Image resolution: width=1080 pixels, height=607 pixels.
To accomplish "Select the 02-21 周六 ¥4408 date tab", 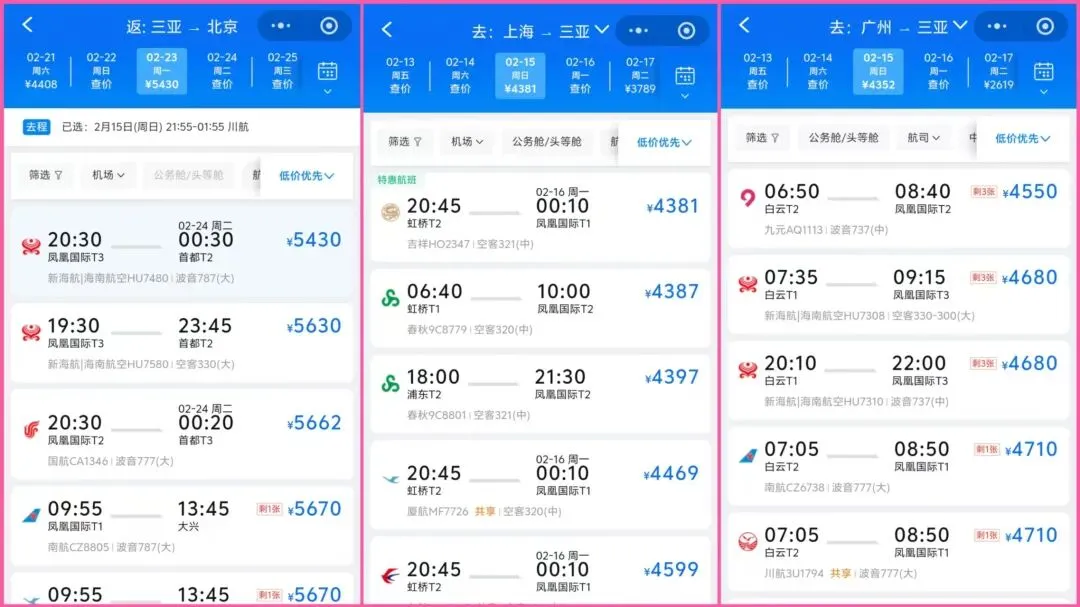I will point(41,71).
